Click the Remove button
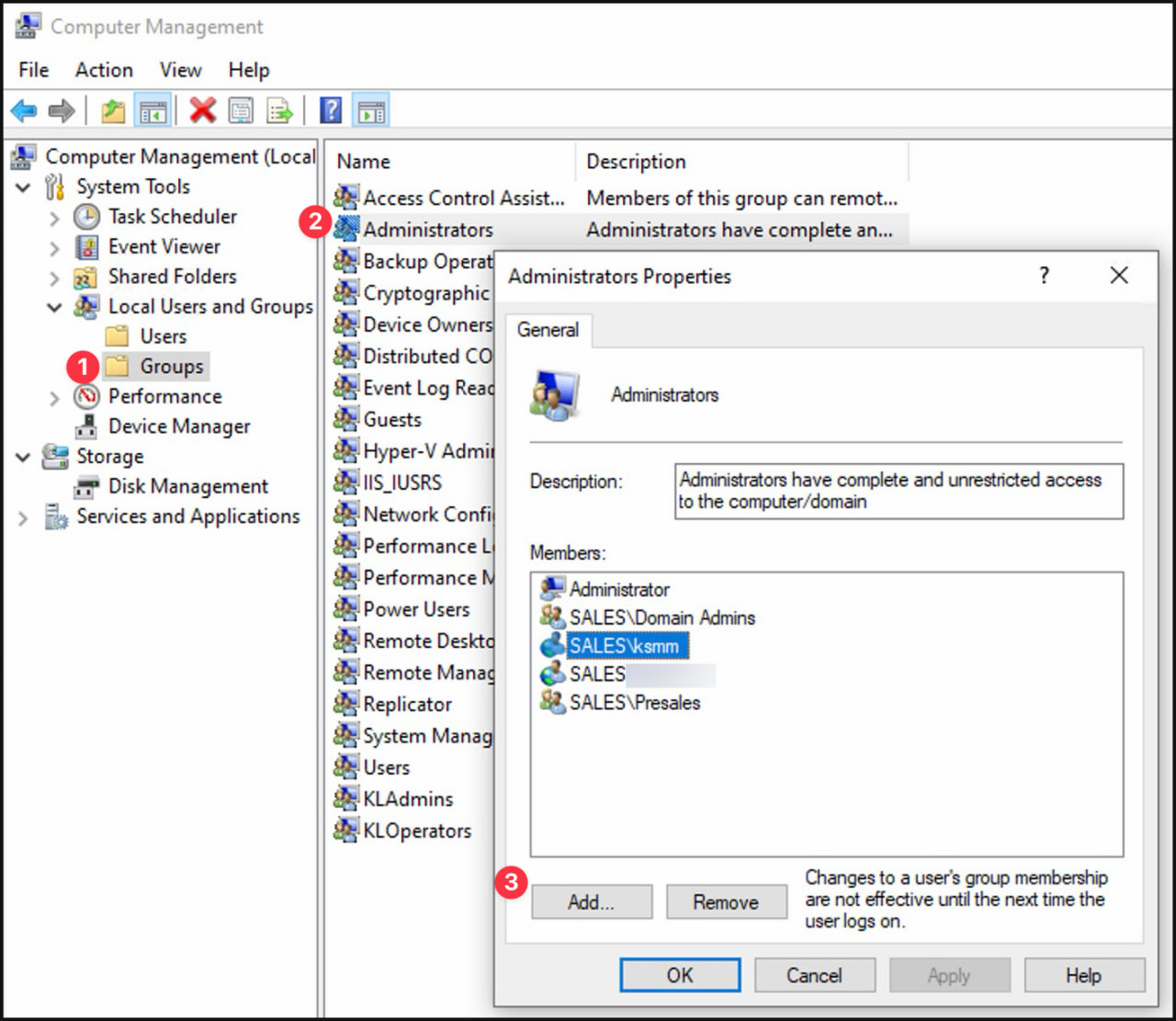The image size is (1176, 1021). pos(727,902)
